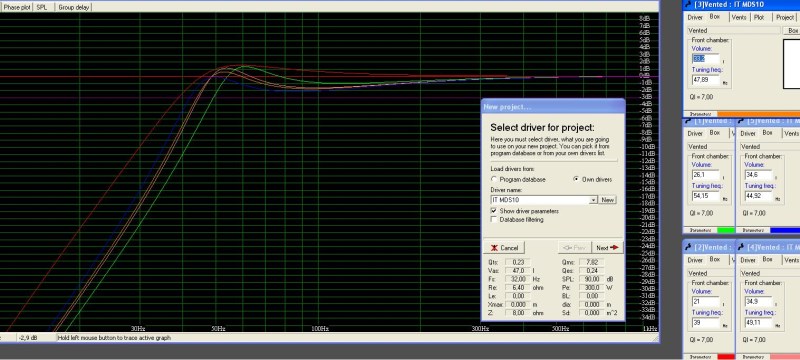Switch to the Phase plot tab
The image size is (800, 360).
pos(17,8)
